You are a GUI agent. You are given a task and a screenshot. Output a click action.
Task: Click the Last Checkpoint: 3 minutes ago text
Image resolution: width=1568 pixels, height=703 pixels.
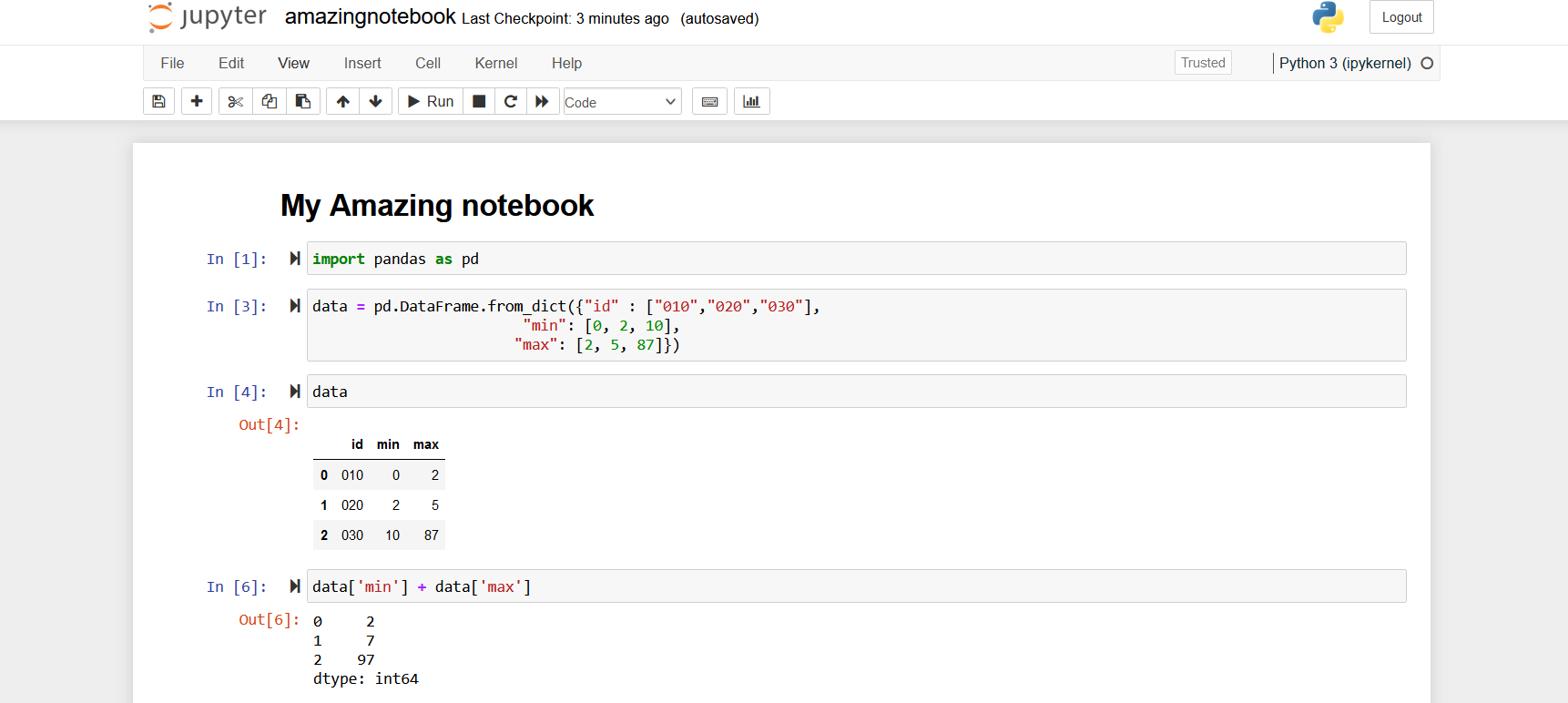(565, 18)
